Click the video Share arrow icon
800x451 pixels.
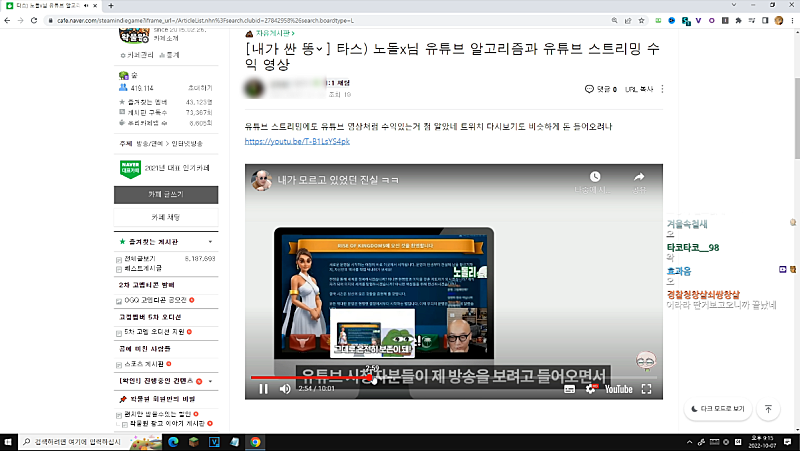point(639,177)
